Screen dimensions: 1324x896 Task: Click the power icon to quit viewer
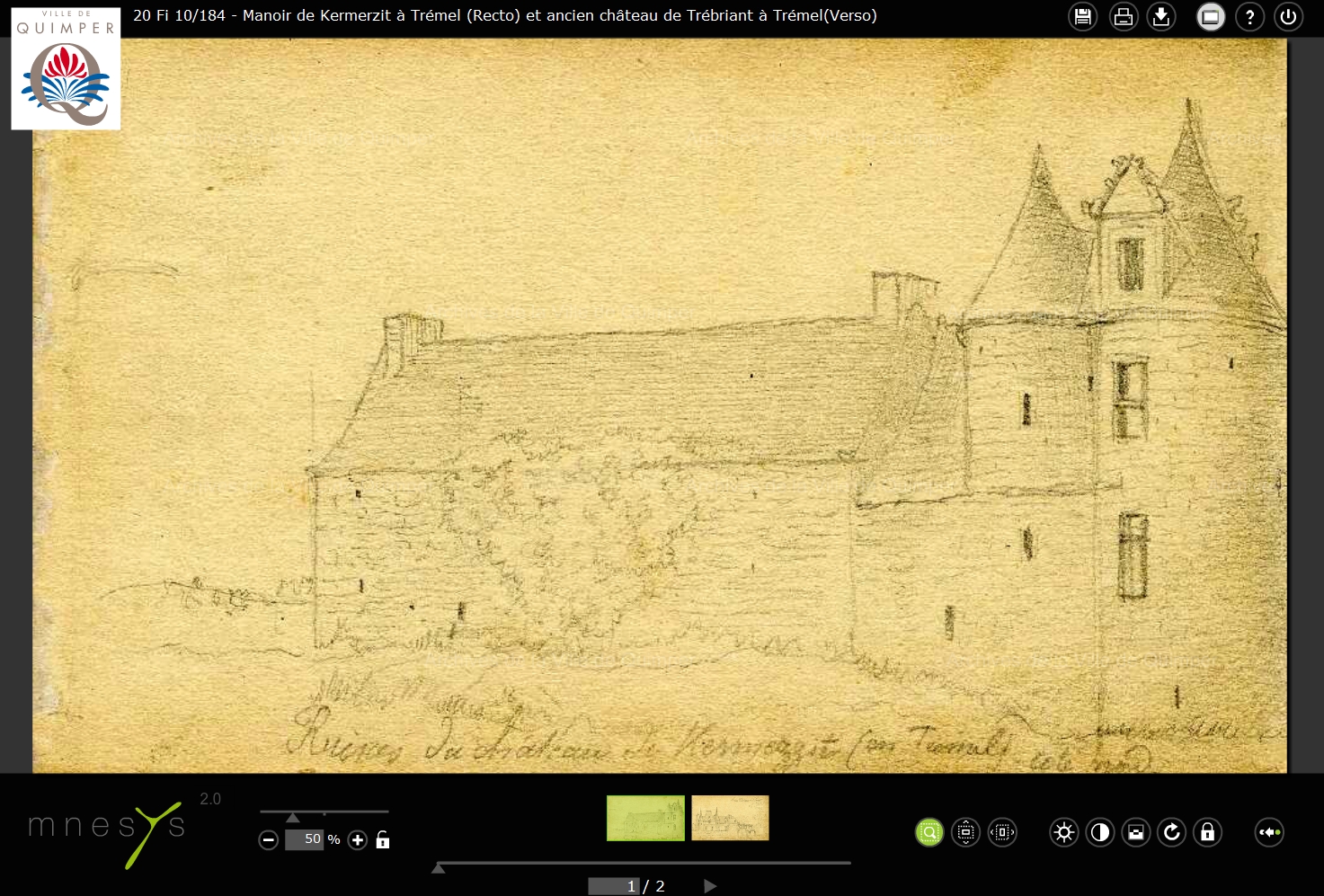point(1288,17)
